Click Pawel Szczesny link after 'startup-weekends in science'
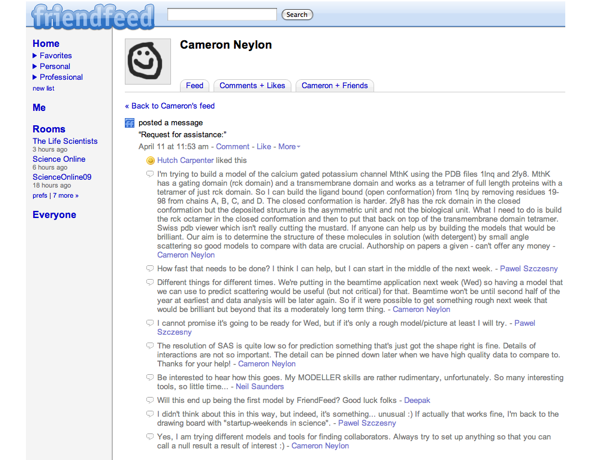 click(x=367, y=423)
